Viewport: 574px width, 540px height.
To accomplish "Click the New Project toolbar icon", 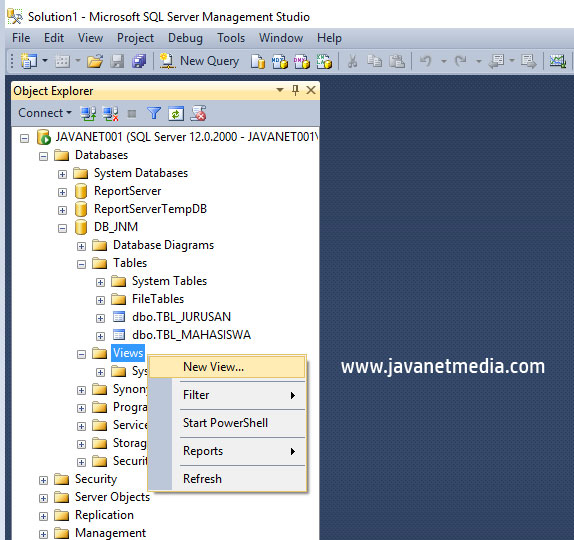I will [29, 61].
